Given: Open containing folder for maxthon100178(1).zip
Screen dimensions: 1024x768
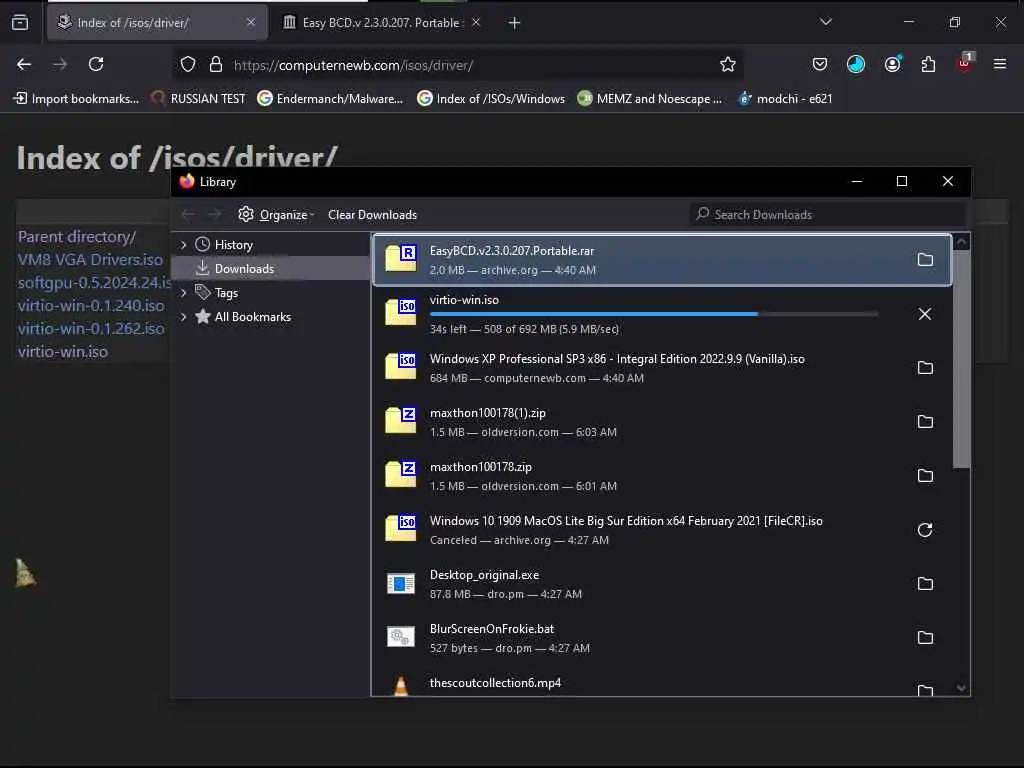Looking at the screenshot, I should pyautogui.click(x=925, y=422).
